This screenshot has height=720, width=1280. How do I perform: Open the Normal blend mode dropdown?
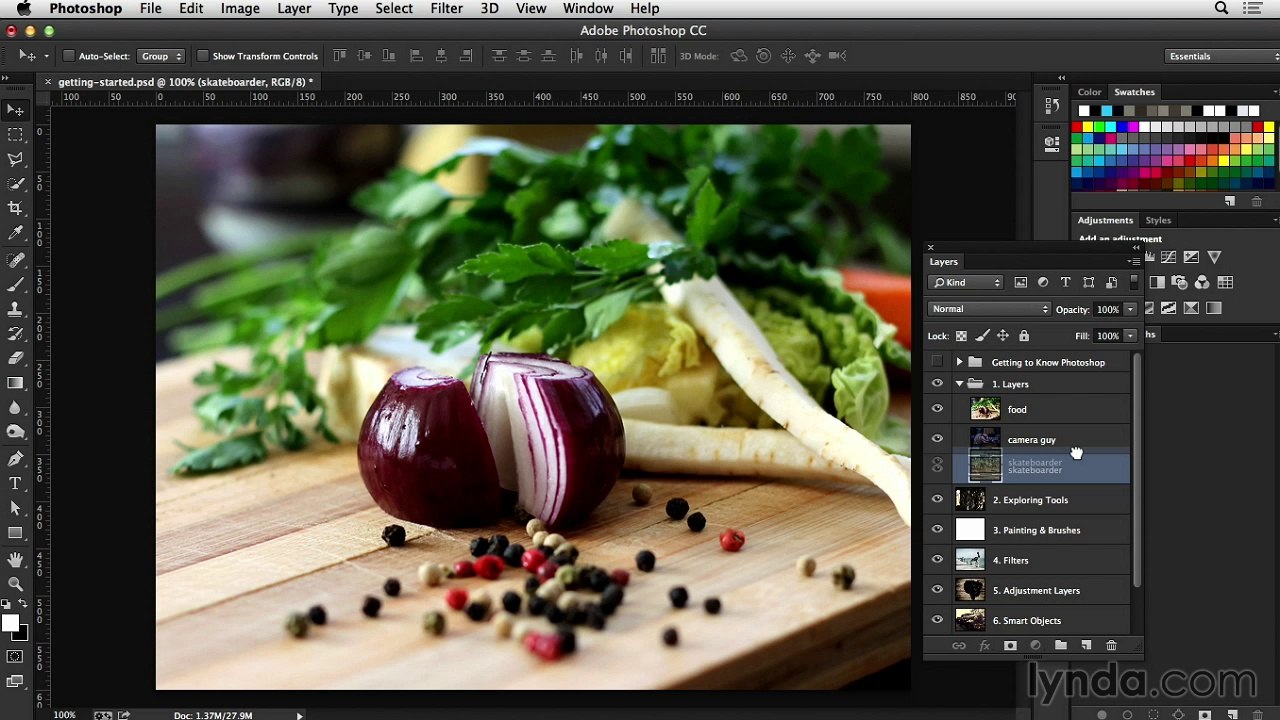989,309
